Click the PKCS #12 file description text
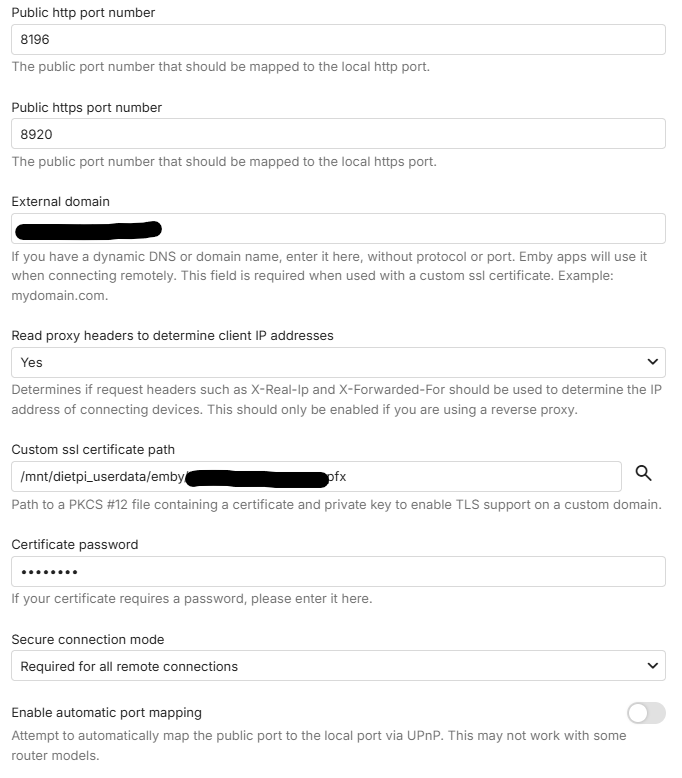The width and height of the screenshot is (682, 778). click(x=336, y=504)
